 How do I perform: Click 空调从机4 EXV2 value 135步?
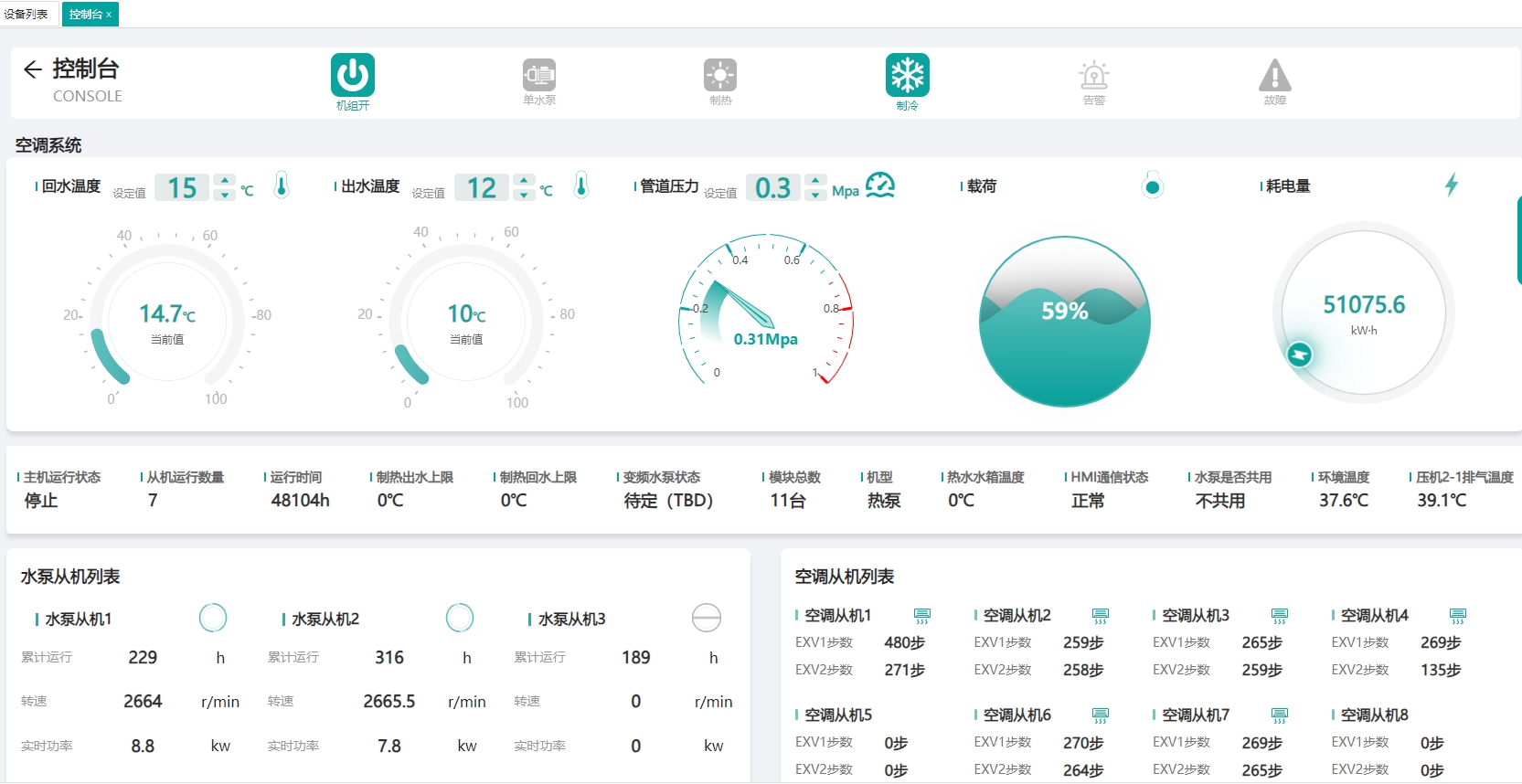click(1441, 670)
